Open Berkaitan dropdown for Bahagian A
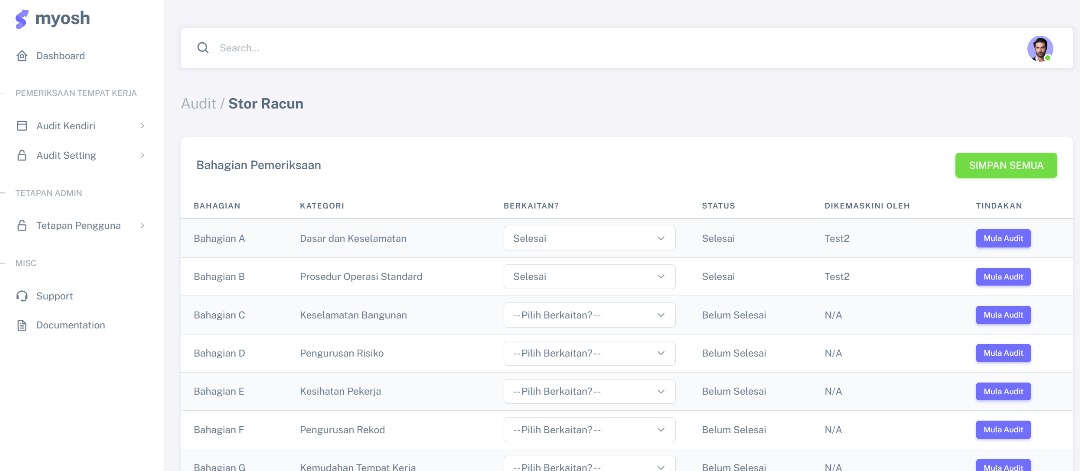Image resolution: width=1080 pixels, height=471 pixels. click(589, 239)
